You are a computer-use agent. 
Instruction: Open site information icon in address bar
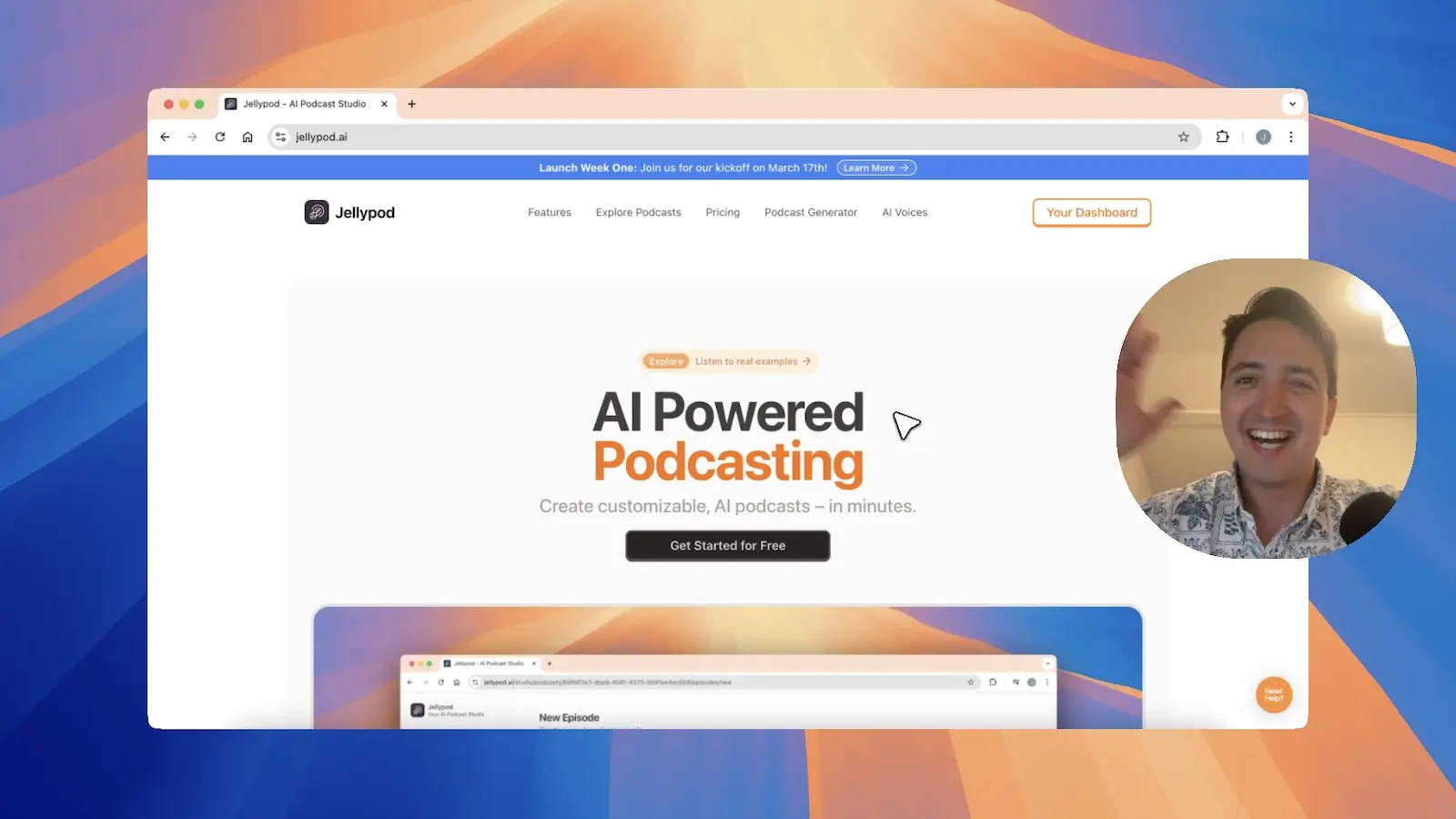click(280, 137)
